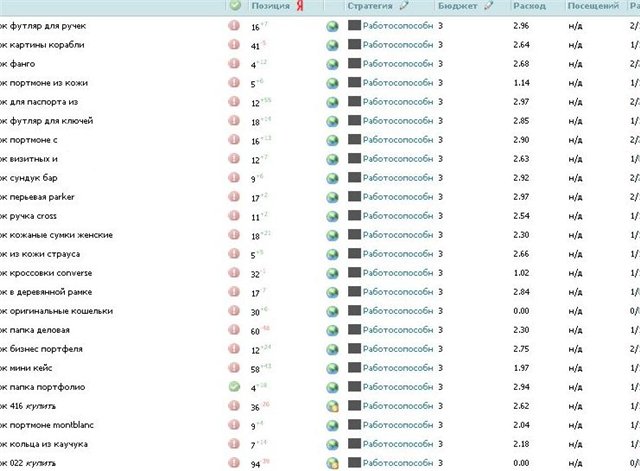Click н/д visits value in ручка cross row
Viewport: 640px width, 471px height.
point(575,216)
